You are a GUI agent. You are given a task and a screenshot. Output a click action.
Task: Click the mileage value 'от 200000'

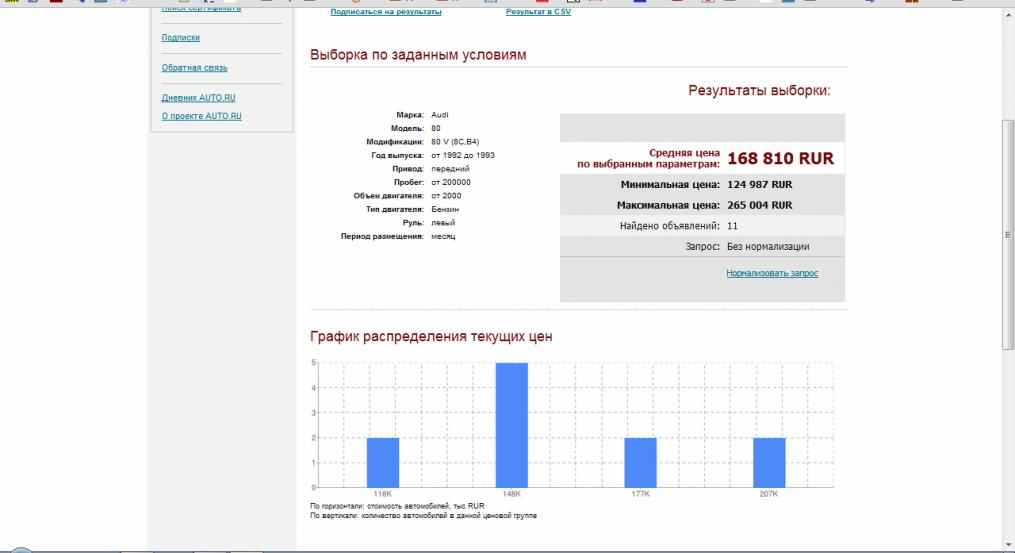(x=451, y=183)
